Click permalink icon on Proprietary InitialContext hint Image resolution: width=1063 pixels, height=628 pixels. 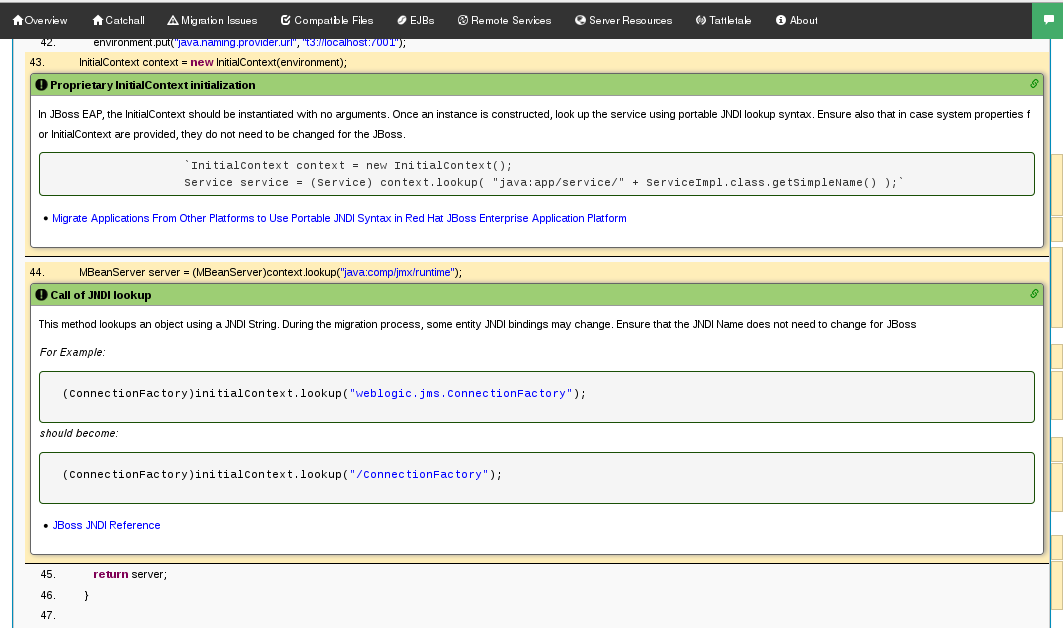[1034, 84]
